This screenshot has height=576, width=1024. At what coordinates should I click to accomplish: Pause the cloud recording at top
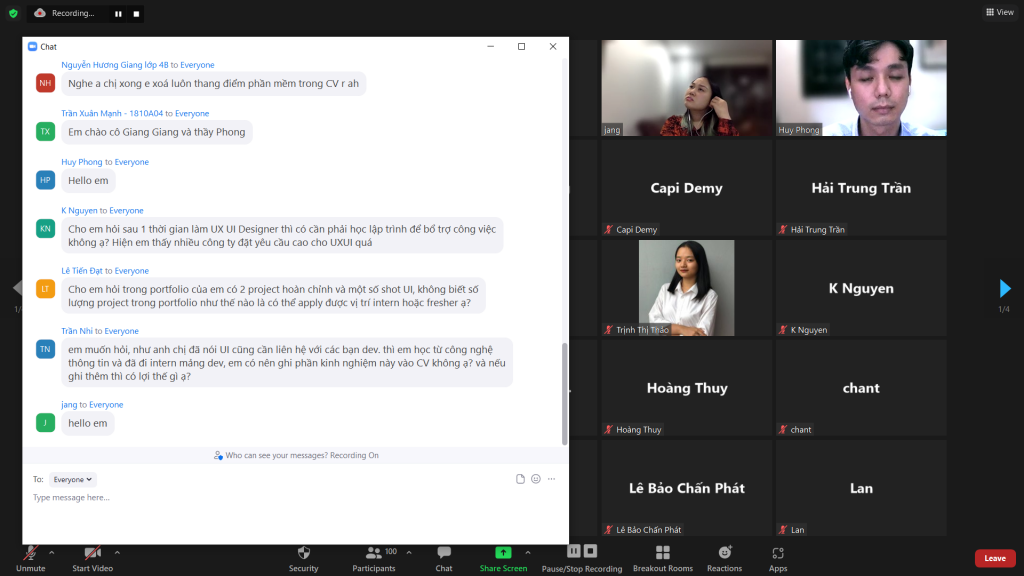tap(118, 14)
